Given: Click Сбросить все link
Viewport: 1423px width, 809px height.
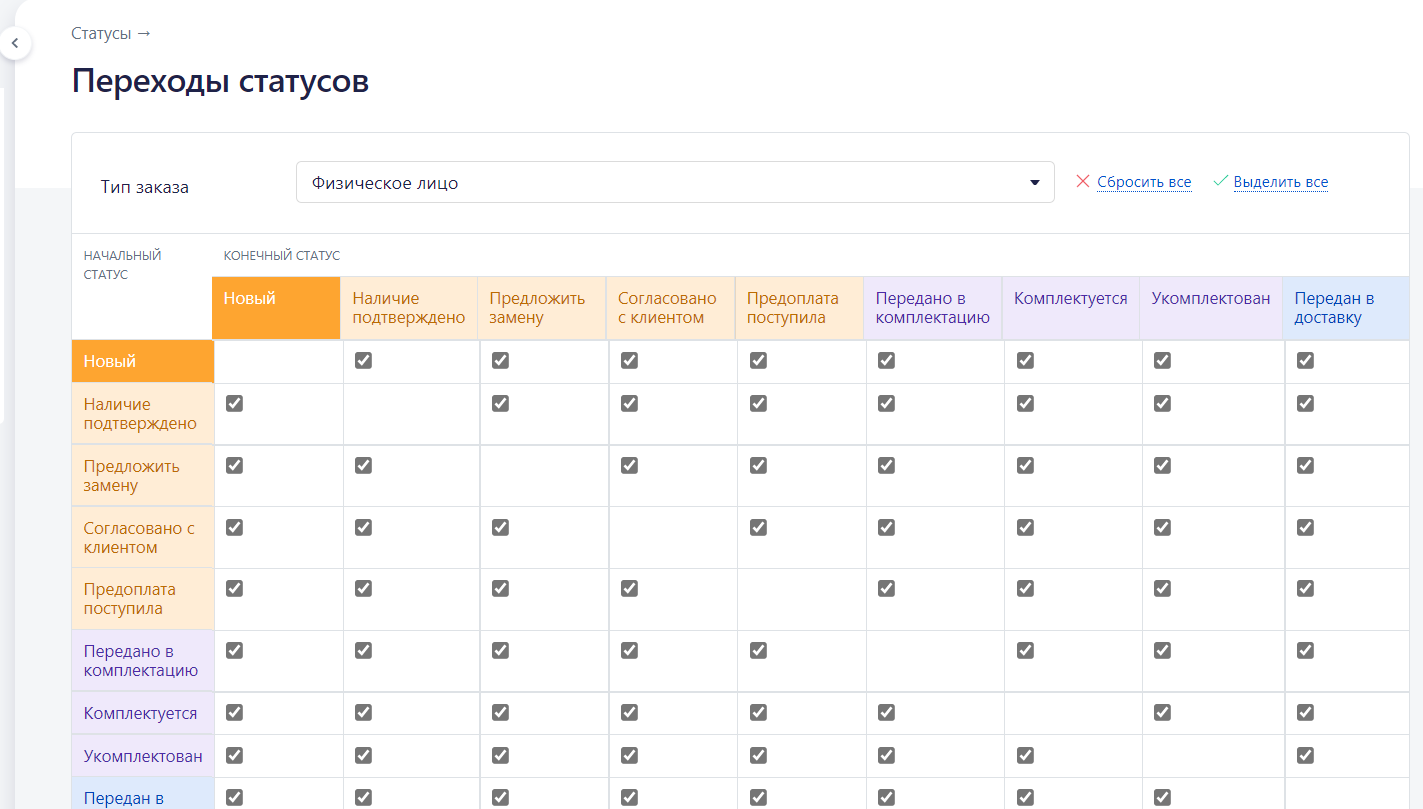Looking at the screenshot, I should [x=1144, y=182].
